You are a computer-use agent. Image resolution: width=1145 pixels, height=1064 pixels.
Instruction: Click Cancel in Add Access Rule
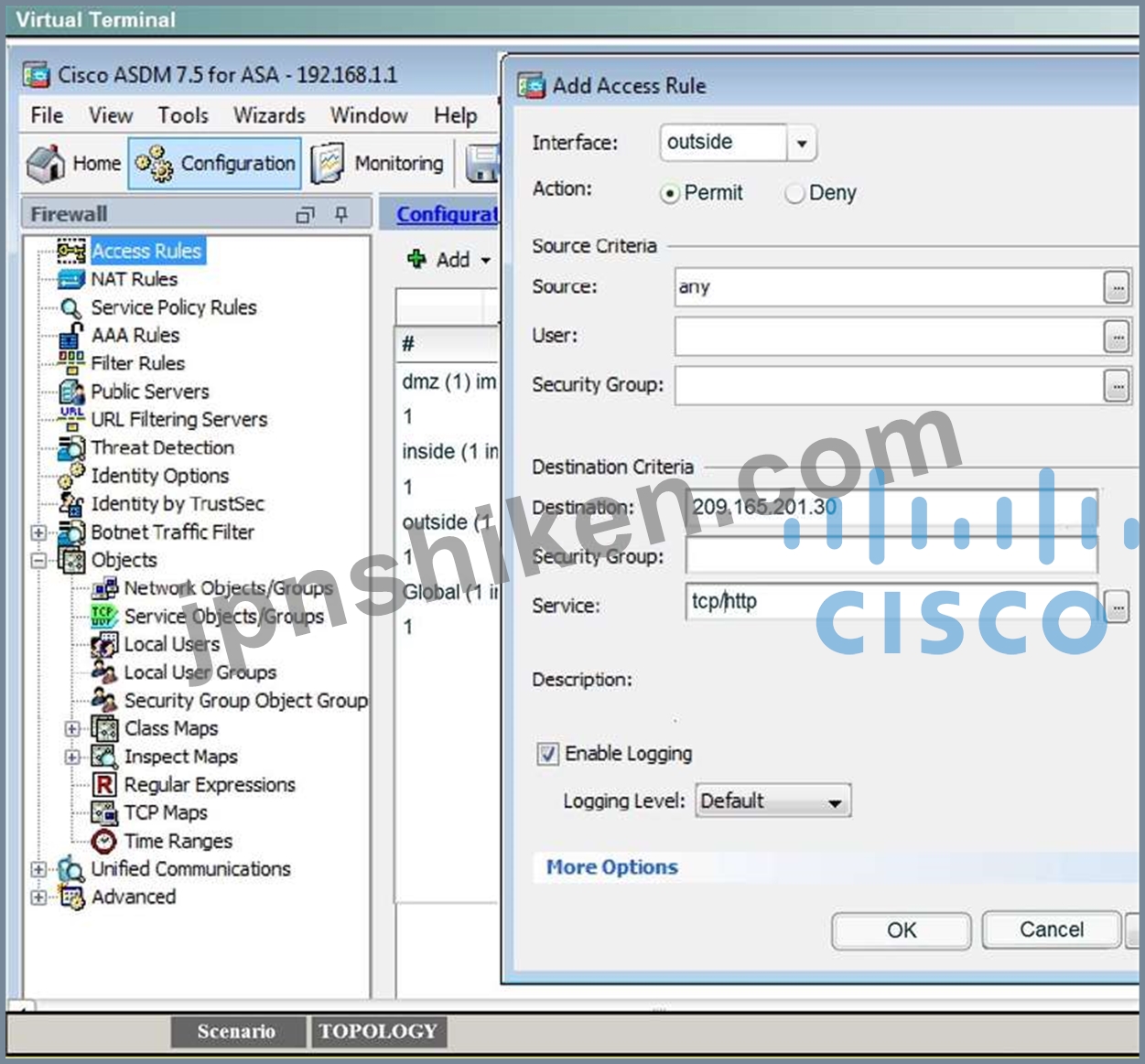[1052, 930]
